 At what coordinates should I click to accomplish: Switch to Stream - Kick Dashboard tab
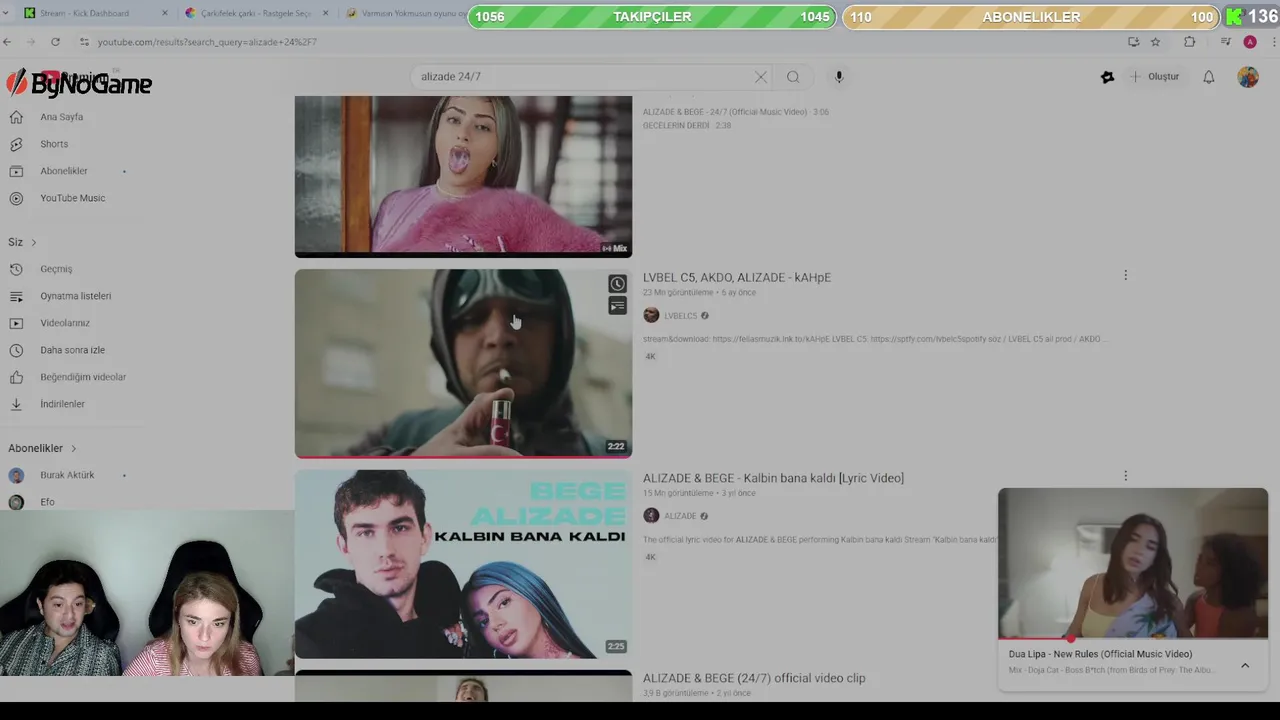tap(85, 14)
